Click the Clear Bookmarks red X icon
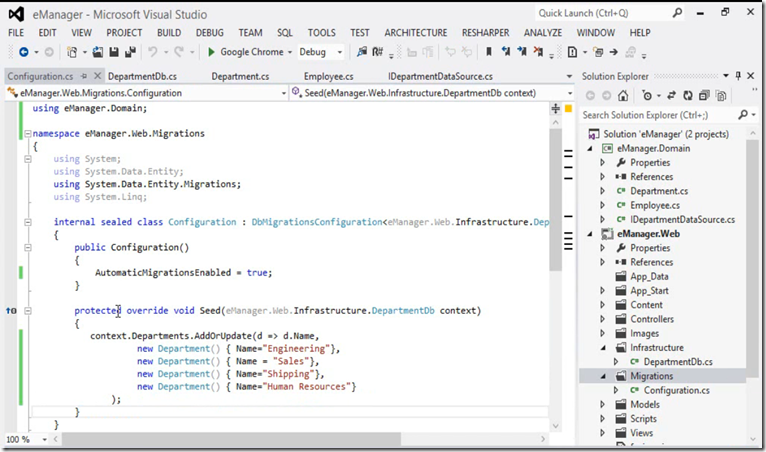 click(x=538, y=52)
